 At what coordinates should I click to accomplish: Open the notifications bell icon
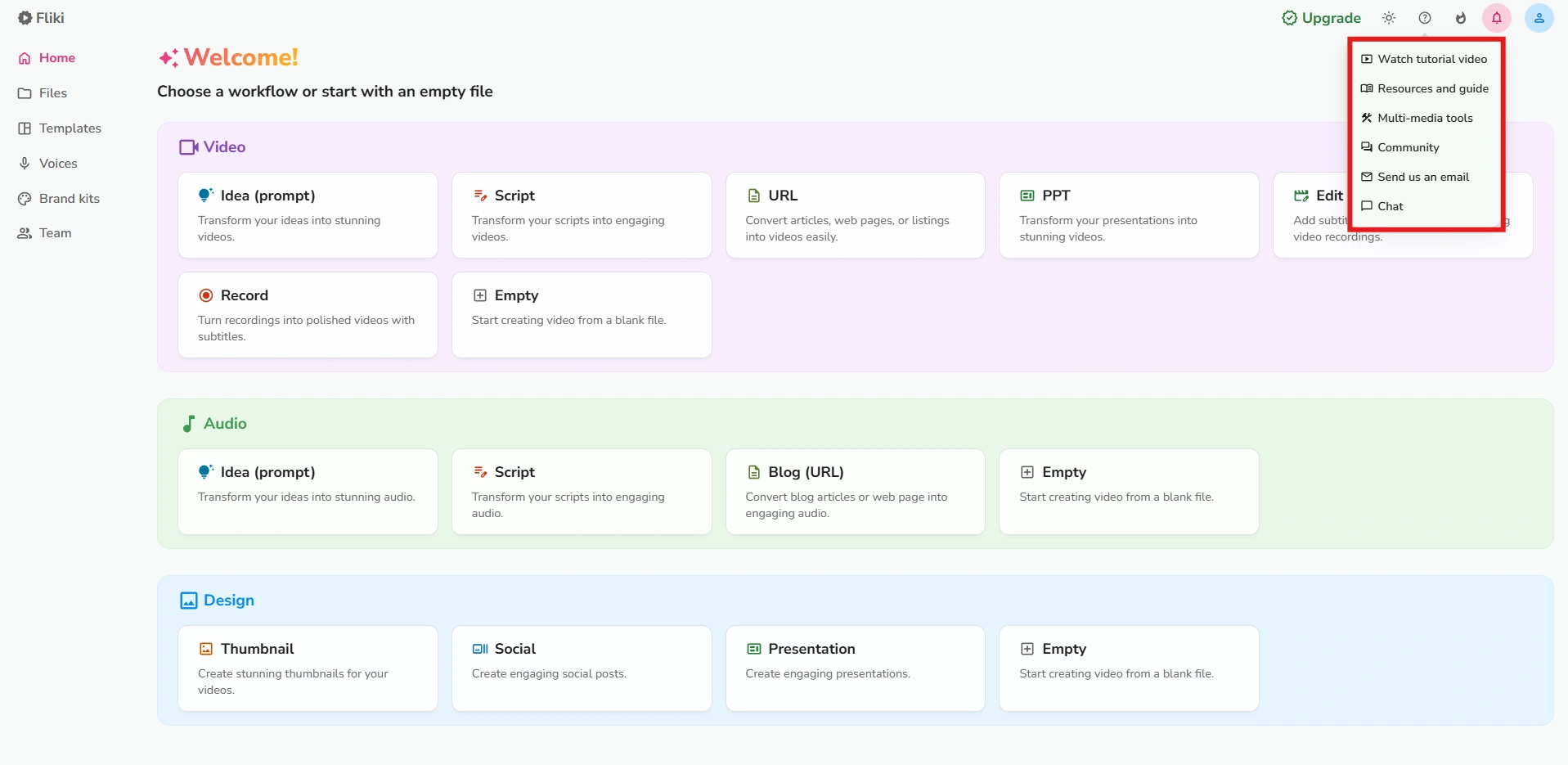tap(1497, 18)
